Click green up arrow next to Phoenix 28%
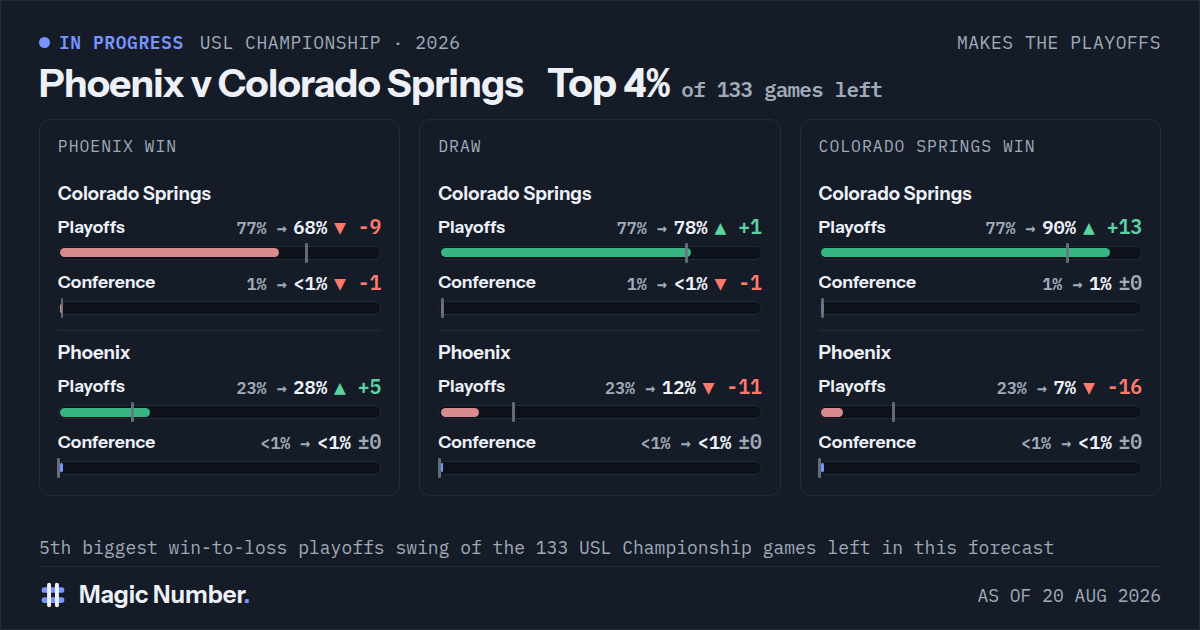Image resolution: width=1200 pixels, height=630 pixels. coord(340,388)
